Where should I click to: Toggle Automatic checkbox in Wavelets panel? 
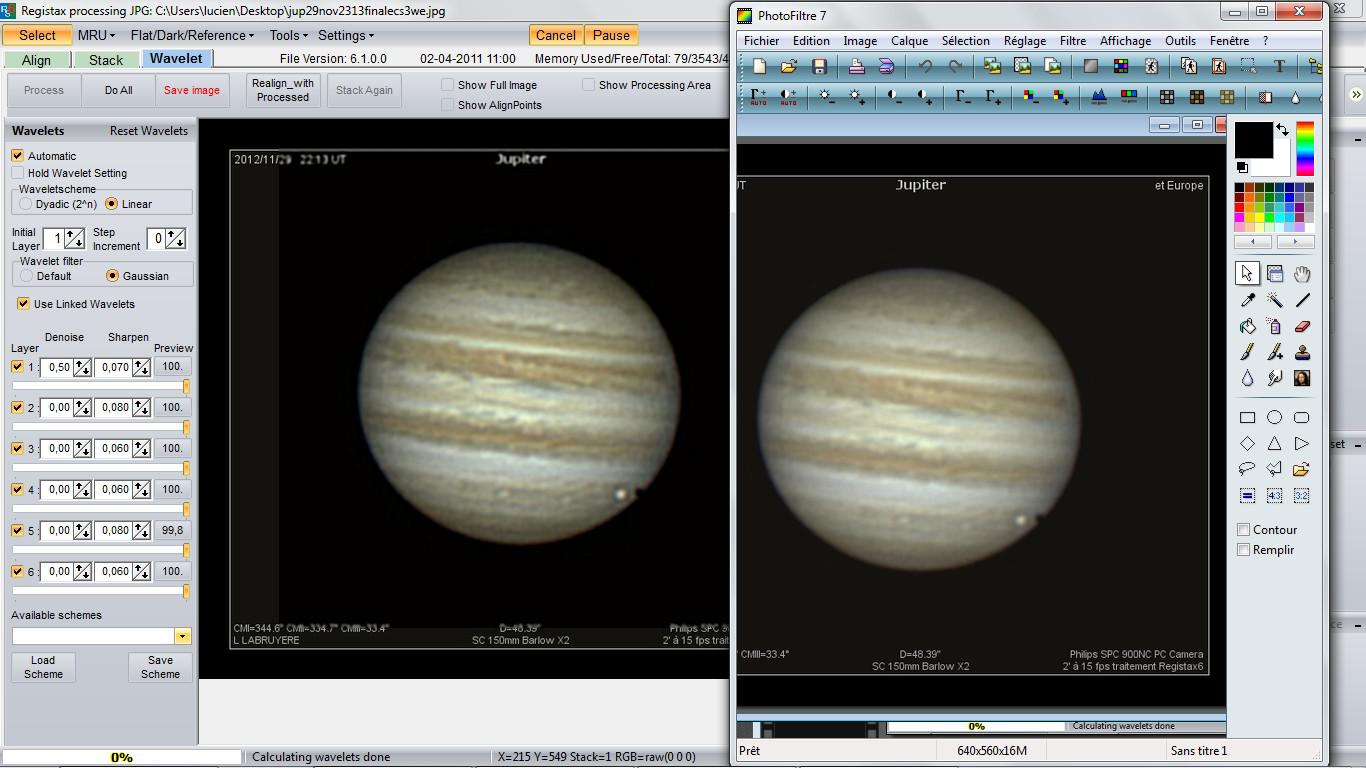17,156
